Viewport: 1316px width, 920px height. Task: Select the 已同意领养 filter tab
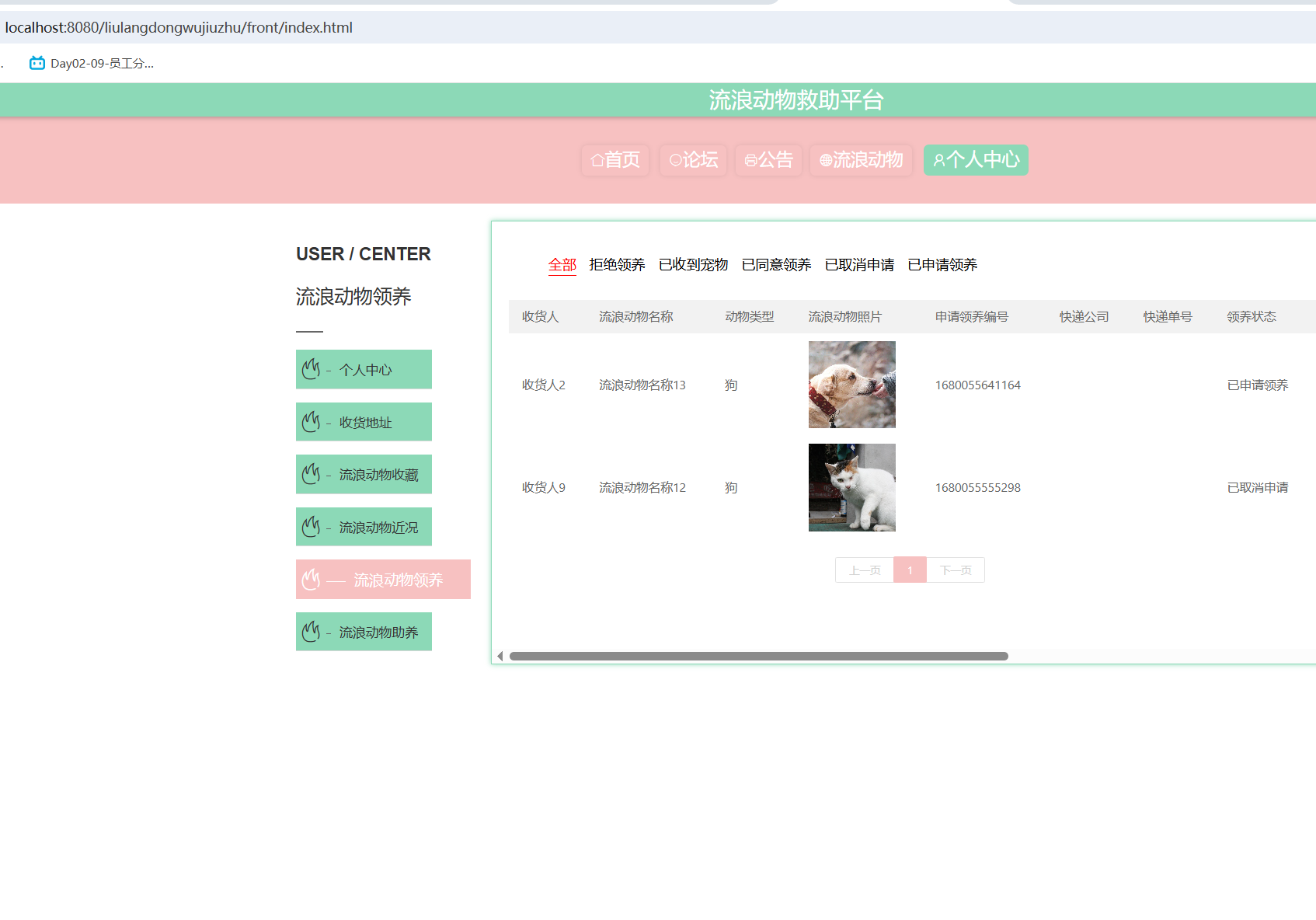click(x=776, y=265)
